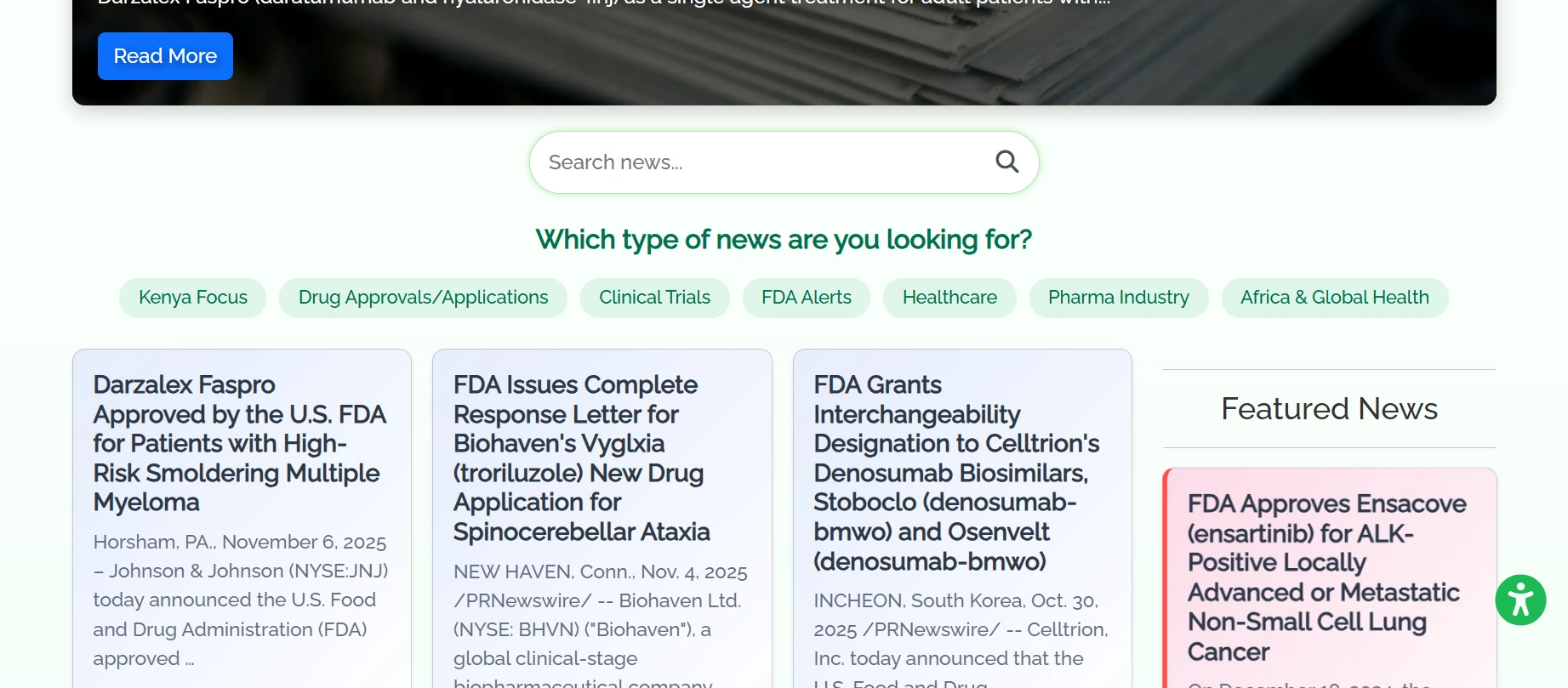Click the Read More button
This screenshot has height=688, width=1568.
(165, 56)
